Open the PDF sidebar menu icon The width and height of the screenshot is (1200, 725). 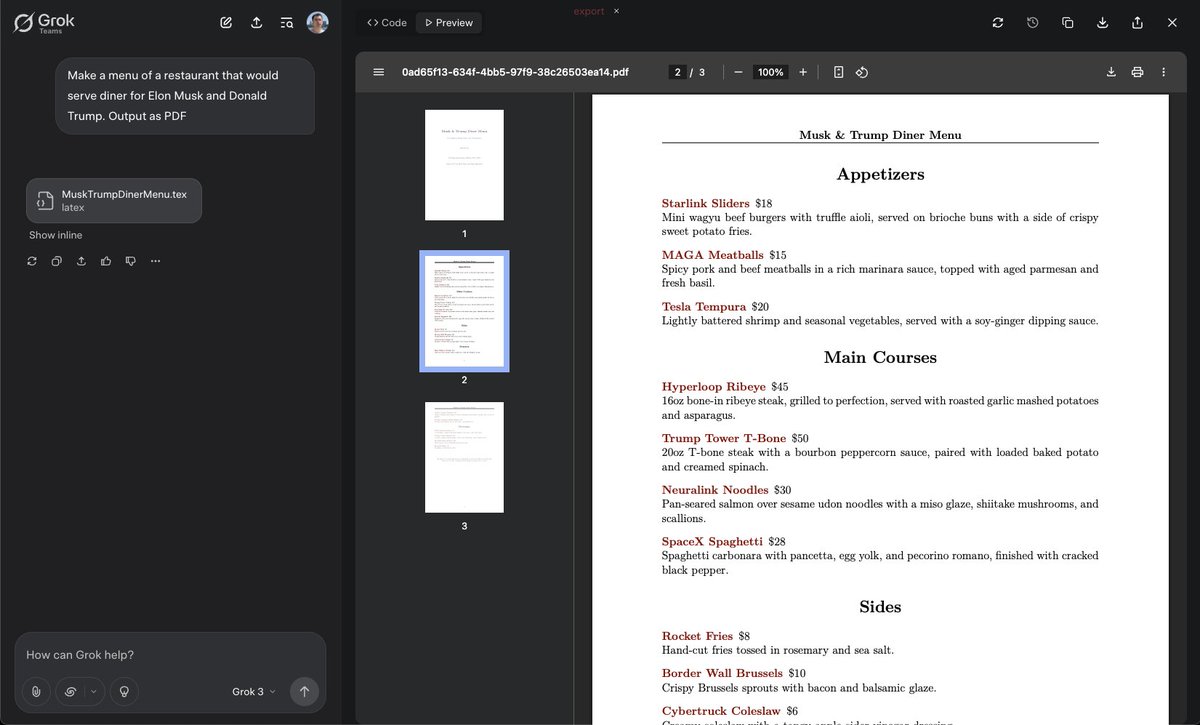(x=378, y=72)
